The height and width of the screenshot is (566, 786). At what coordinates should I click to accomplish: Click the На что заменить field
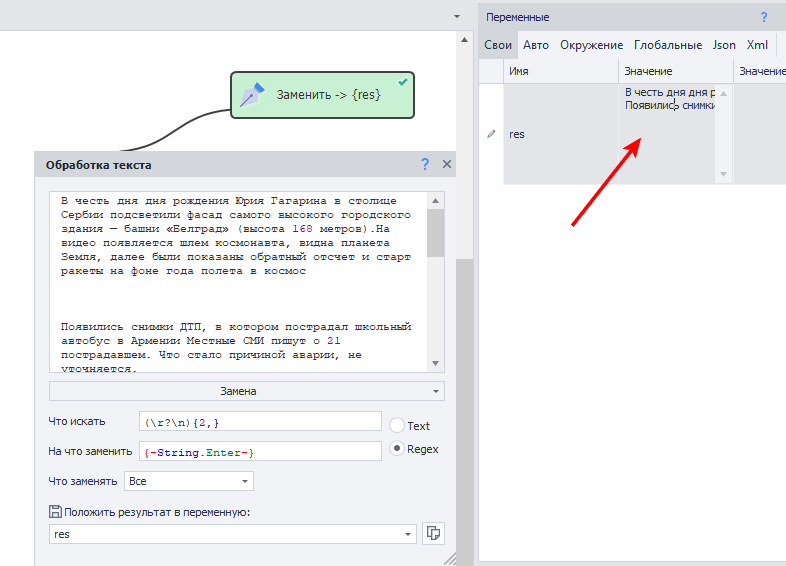(260, 452)
